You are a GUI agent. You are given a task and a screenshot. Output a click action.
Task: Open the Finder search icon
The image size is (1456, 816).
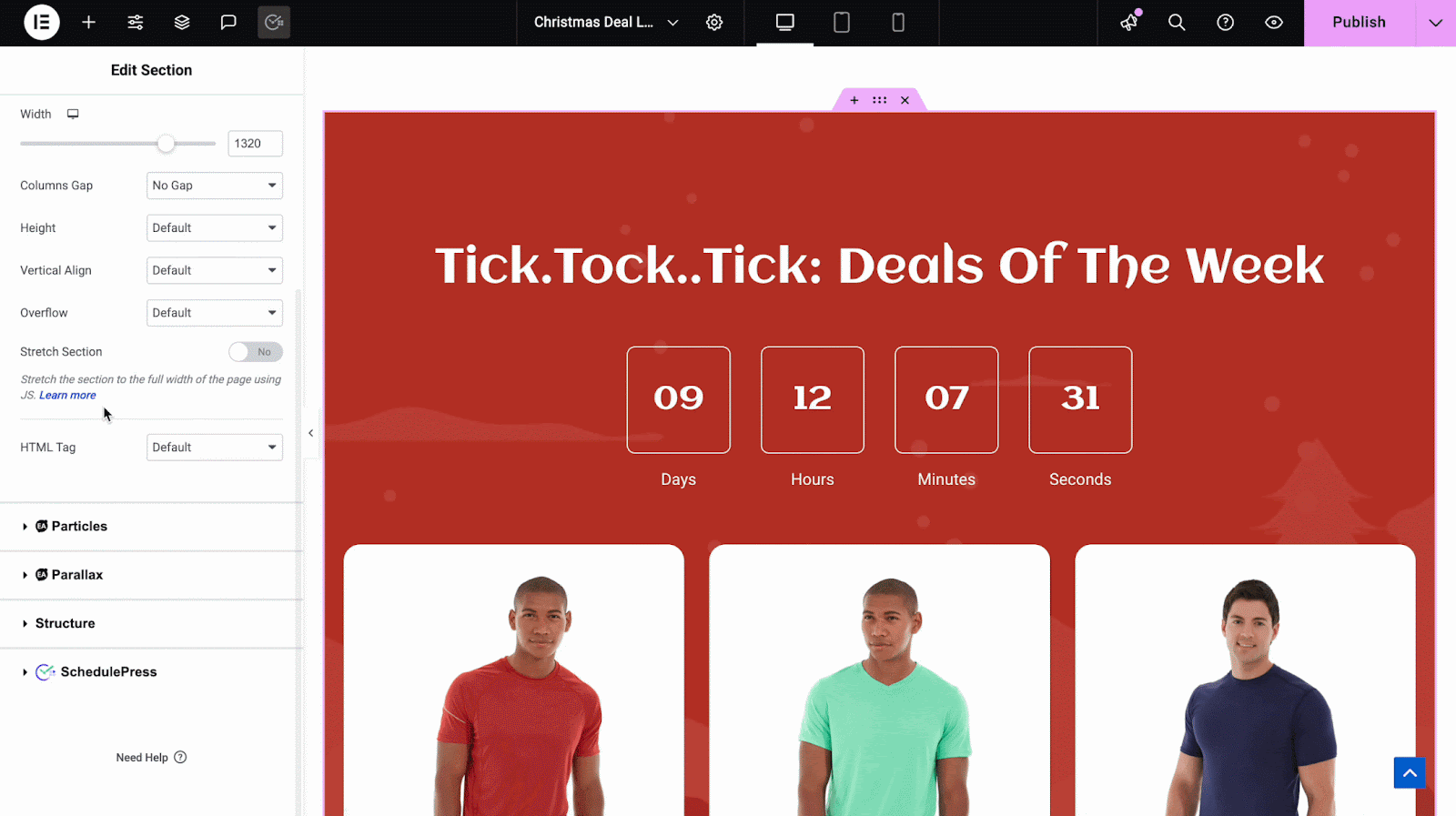(x=1177, y=22)
